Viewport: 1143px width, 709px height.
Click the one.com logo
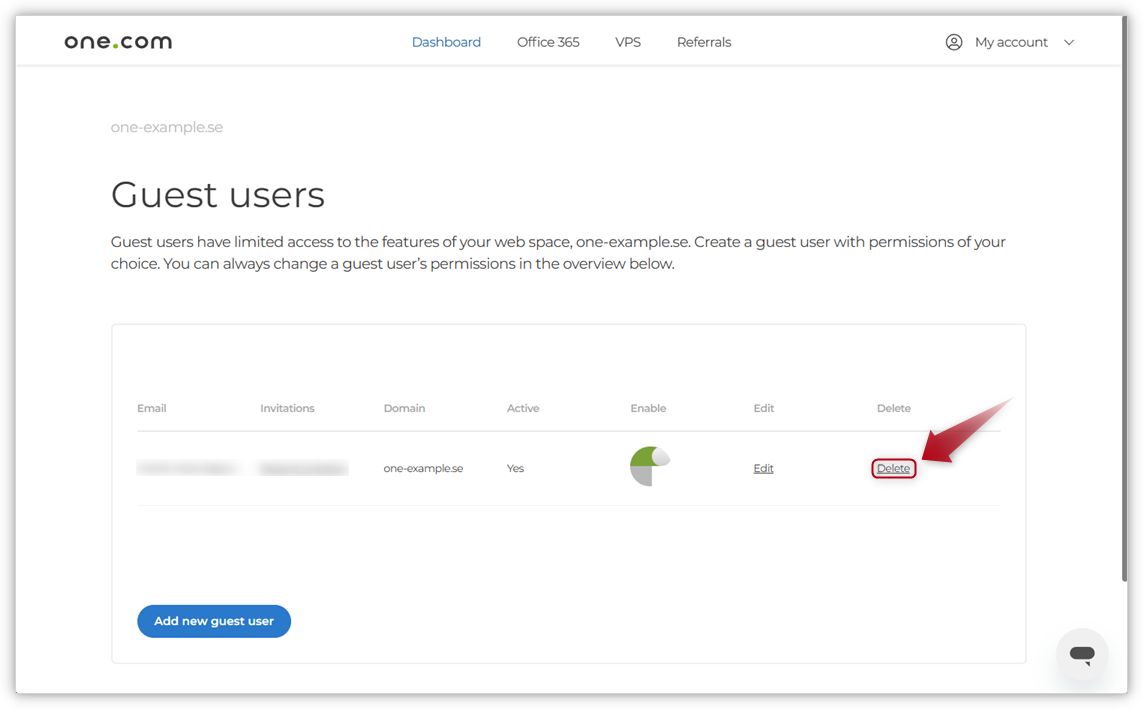[x=117, y=41]
